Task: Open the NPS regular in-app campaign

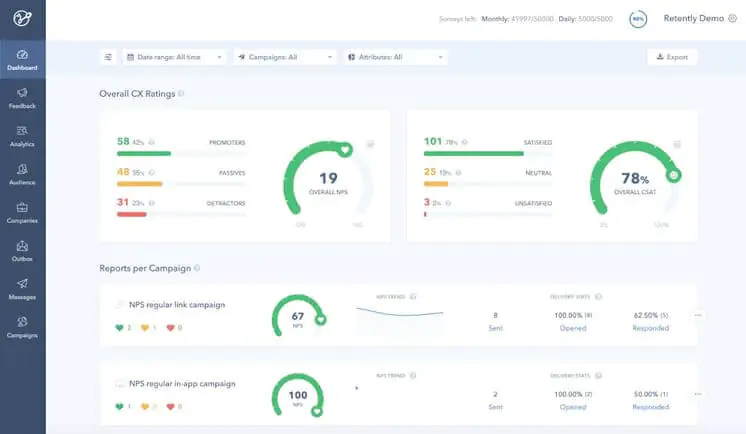Action: pos(182,384)
